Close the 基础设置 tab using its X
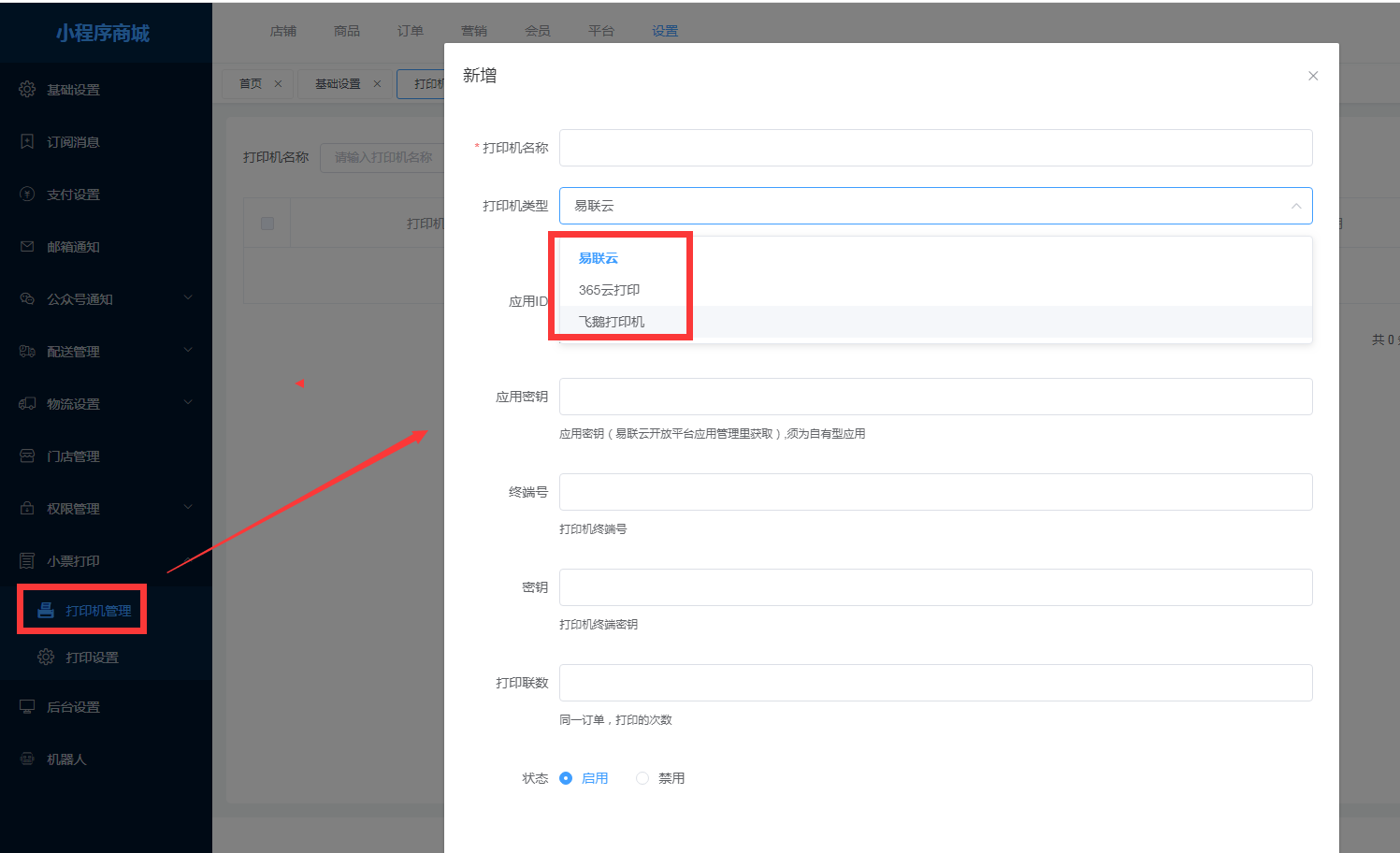 coord(377,83)
